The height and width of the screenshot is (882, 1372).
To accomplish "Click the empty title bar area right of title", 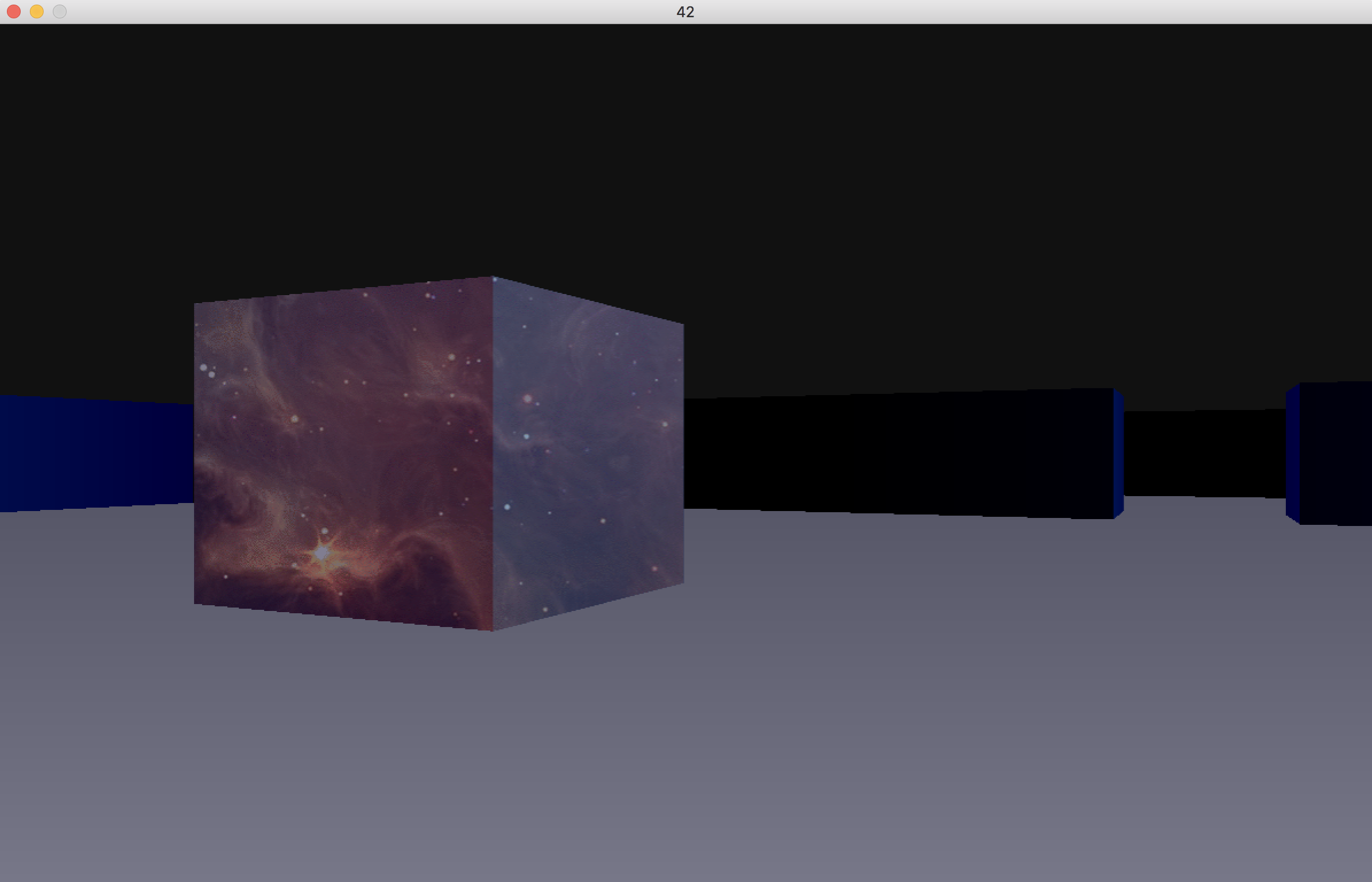I will (x=976, y=11).
